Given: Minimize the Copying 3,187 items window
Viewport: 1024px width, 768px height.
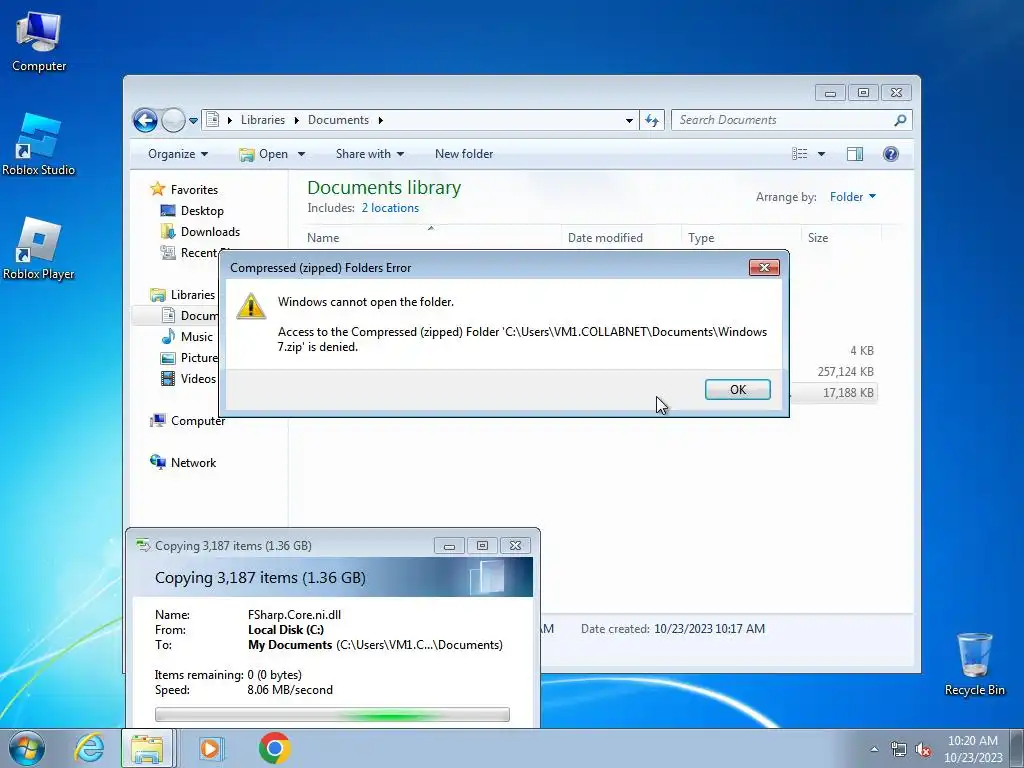Looking at the screenshot, I should click(x=449, y=546).
